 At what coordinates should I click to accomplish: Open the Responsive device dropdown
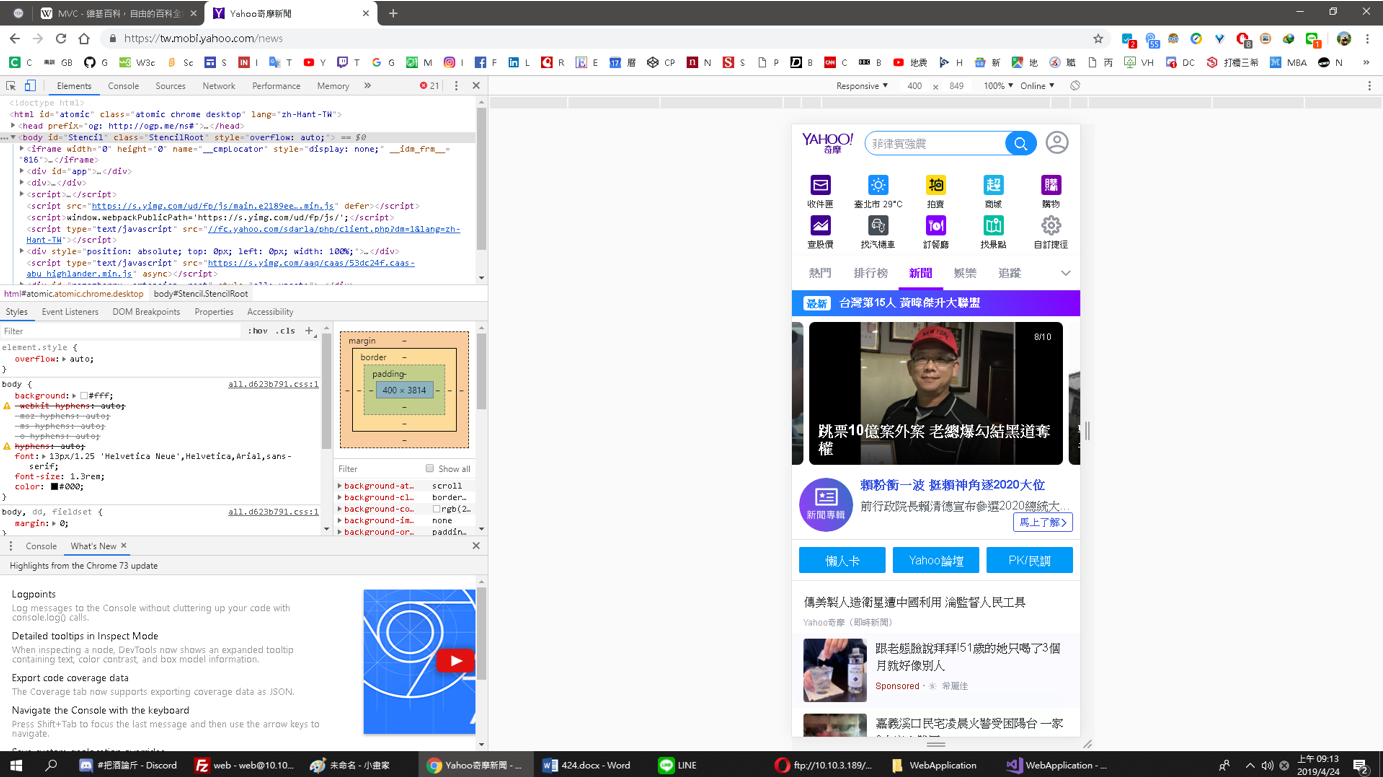click(862, 86)
